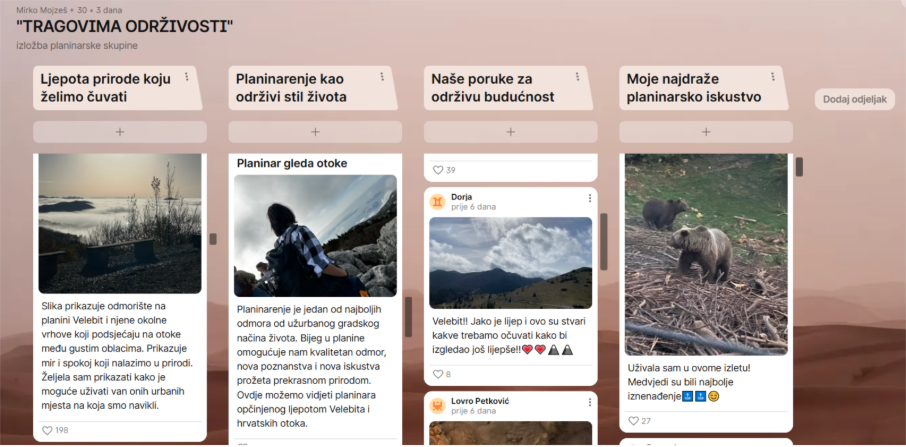The image size is (906, 447).
Task: Open the Planinar gleda otoke photo
Action: coord(315,236)
